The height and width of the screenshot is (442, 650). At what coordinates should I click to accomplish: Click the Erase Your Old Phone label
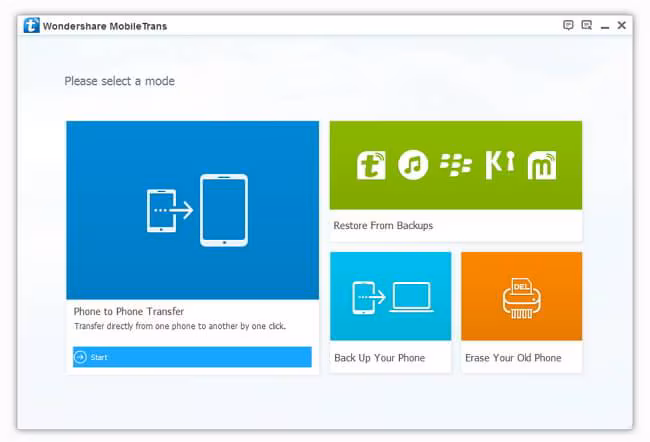coord(513,358)
